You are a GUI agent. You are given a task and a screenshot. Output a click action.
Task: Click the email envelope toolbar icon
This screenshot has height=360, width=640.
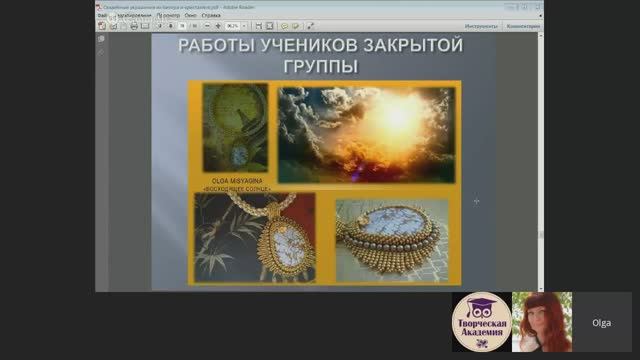(x=145, y=26)
